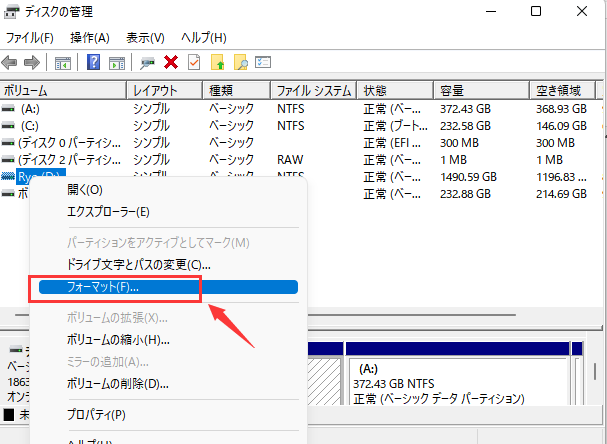Sort by the ボリューム column header
Screen dimensions: 607x444
click(x=63, y=91)
